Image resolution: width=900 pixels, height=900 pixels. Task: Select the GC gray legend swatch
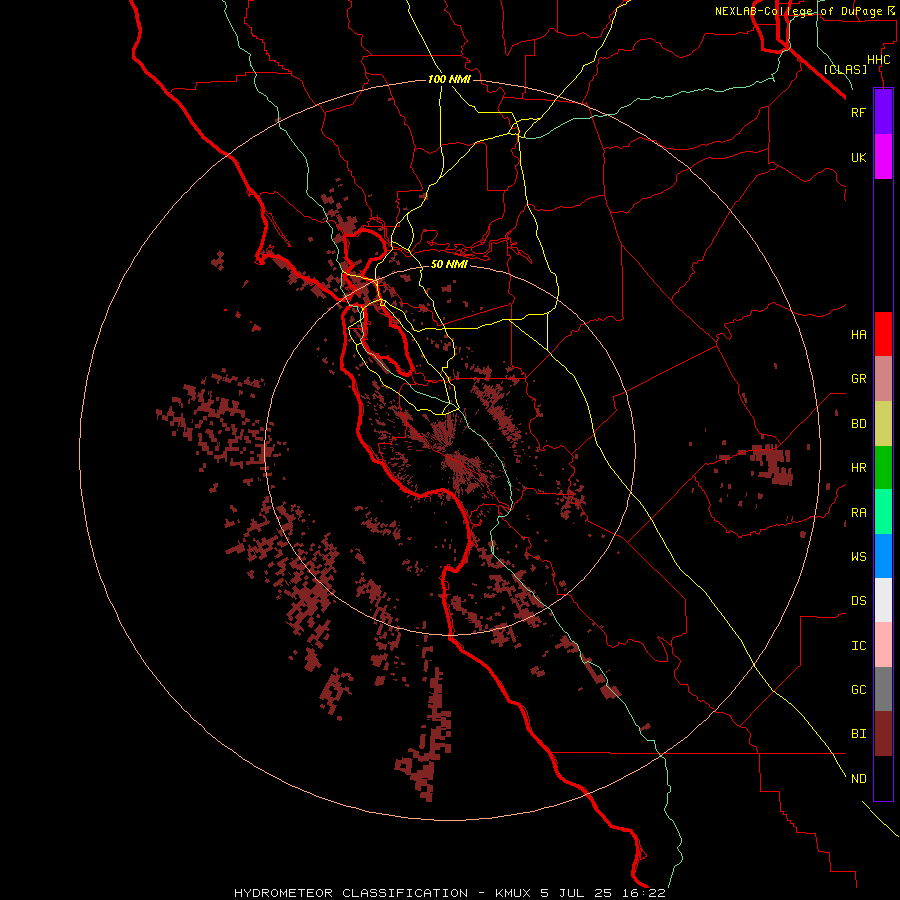click(x=883, y=689)
